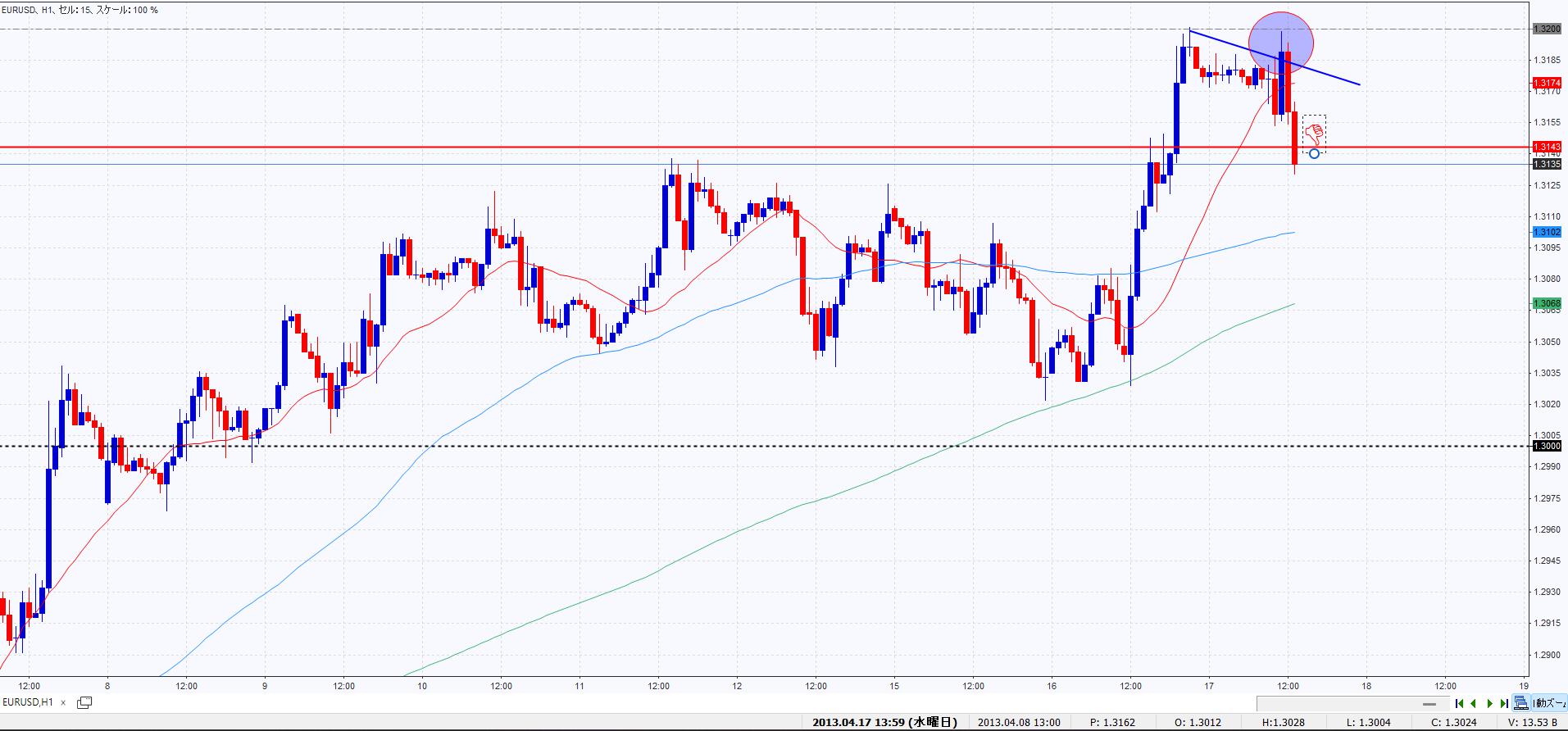Open the detach chart window icon
1568x731 pixels.
tap(84, 702)
